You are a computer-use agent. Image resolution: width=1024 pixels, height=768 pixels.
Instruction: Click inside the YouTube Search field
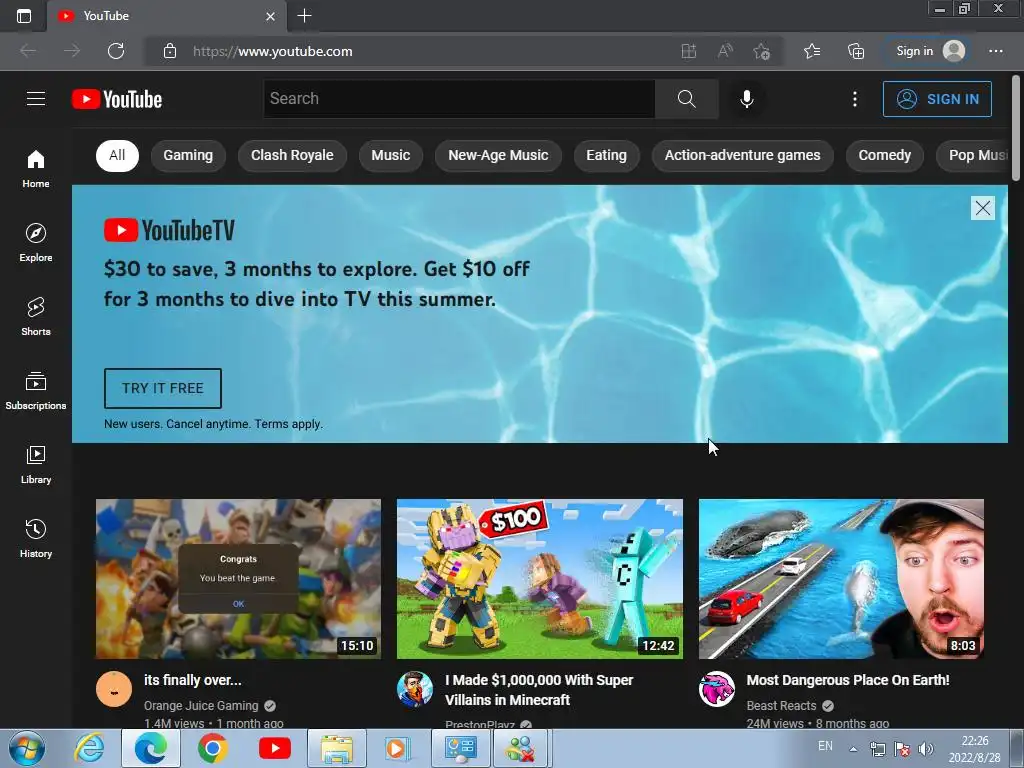point(458,99)
